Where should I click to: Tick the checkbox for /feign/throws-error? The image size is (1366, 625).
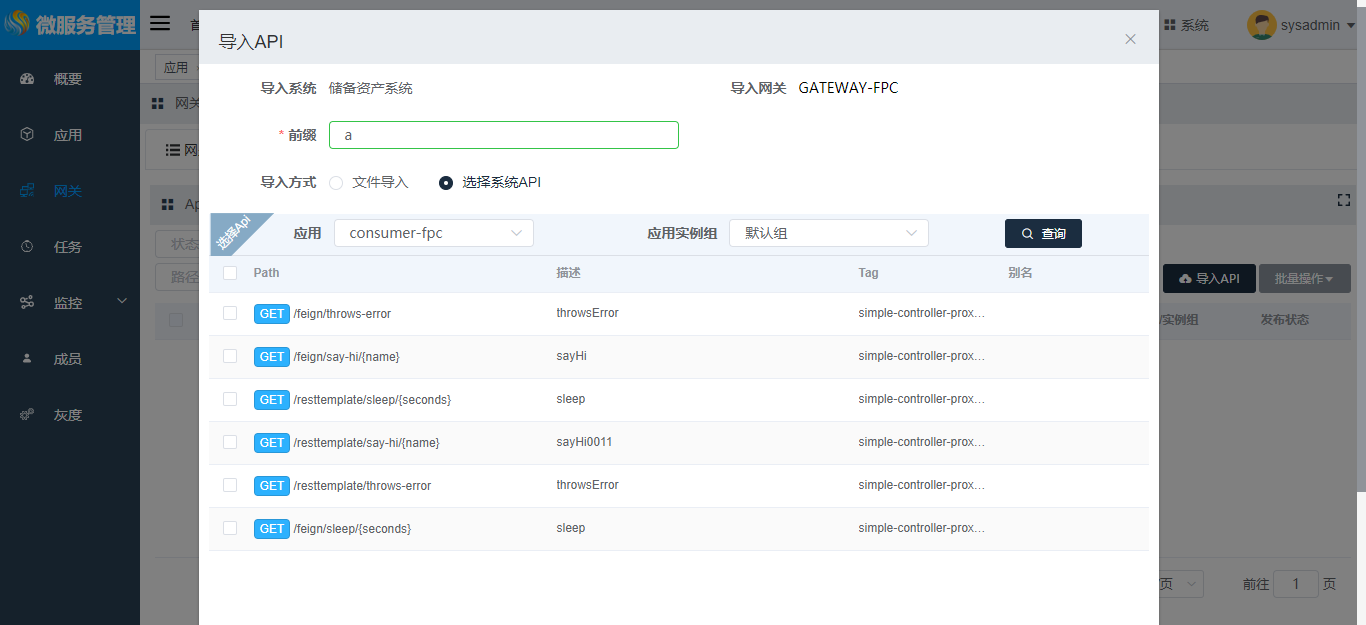point(230,313)
